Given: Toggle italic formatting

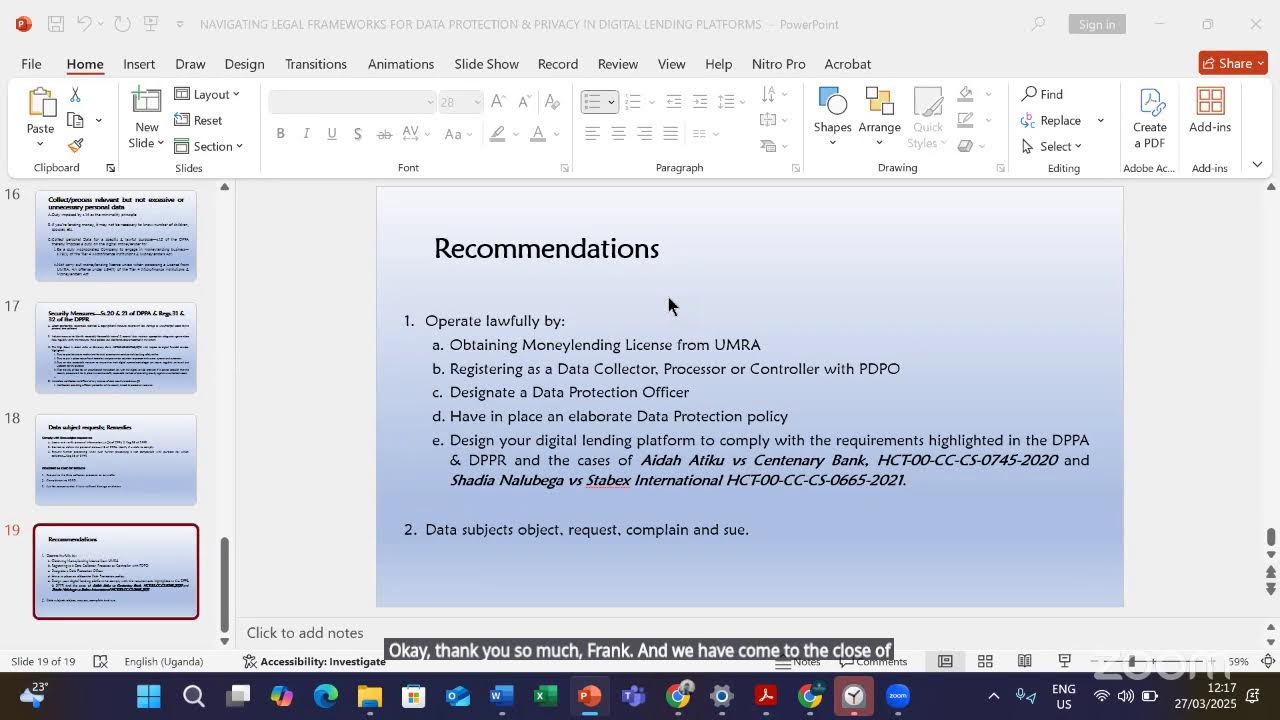Looking at the screenshot, I should point(306,134).
